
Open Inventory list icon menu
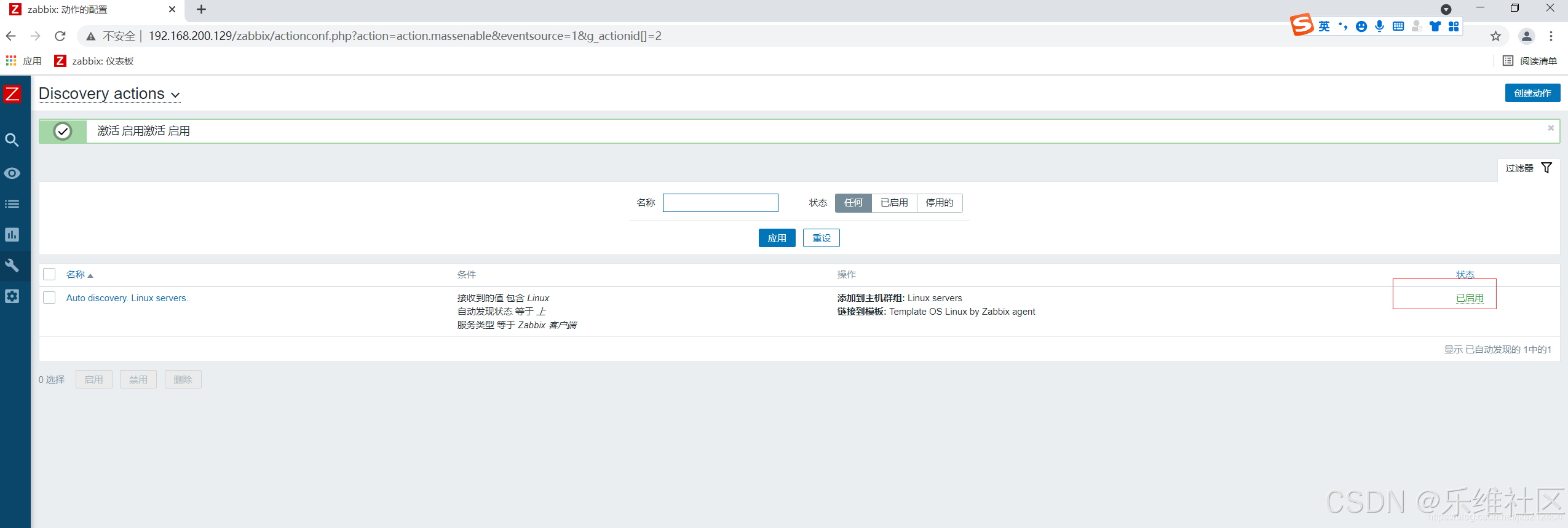click(12, 204)
